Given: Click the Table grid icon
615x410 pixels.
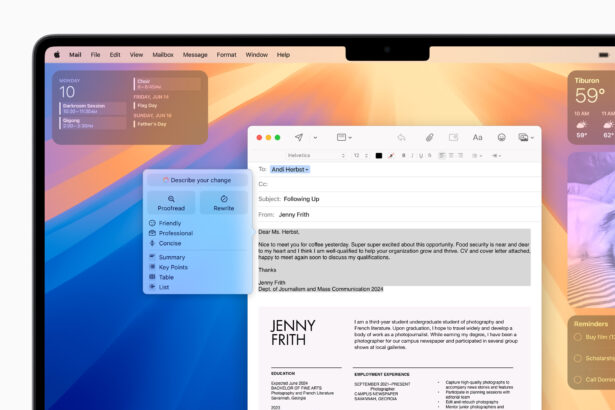Looking at the screenshot, I should pos(152,277).
